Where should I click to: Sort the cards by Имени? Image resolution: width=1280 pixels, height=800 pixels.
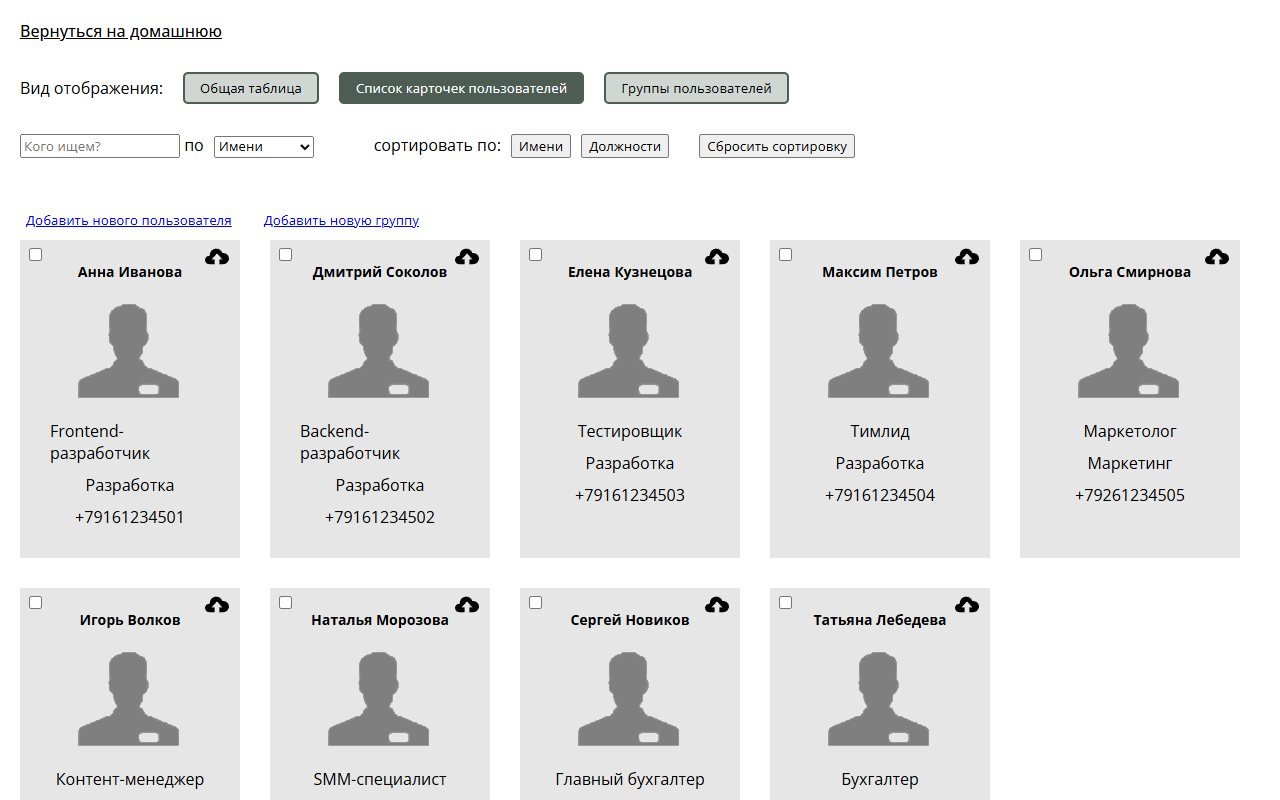pos(541,147)
